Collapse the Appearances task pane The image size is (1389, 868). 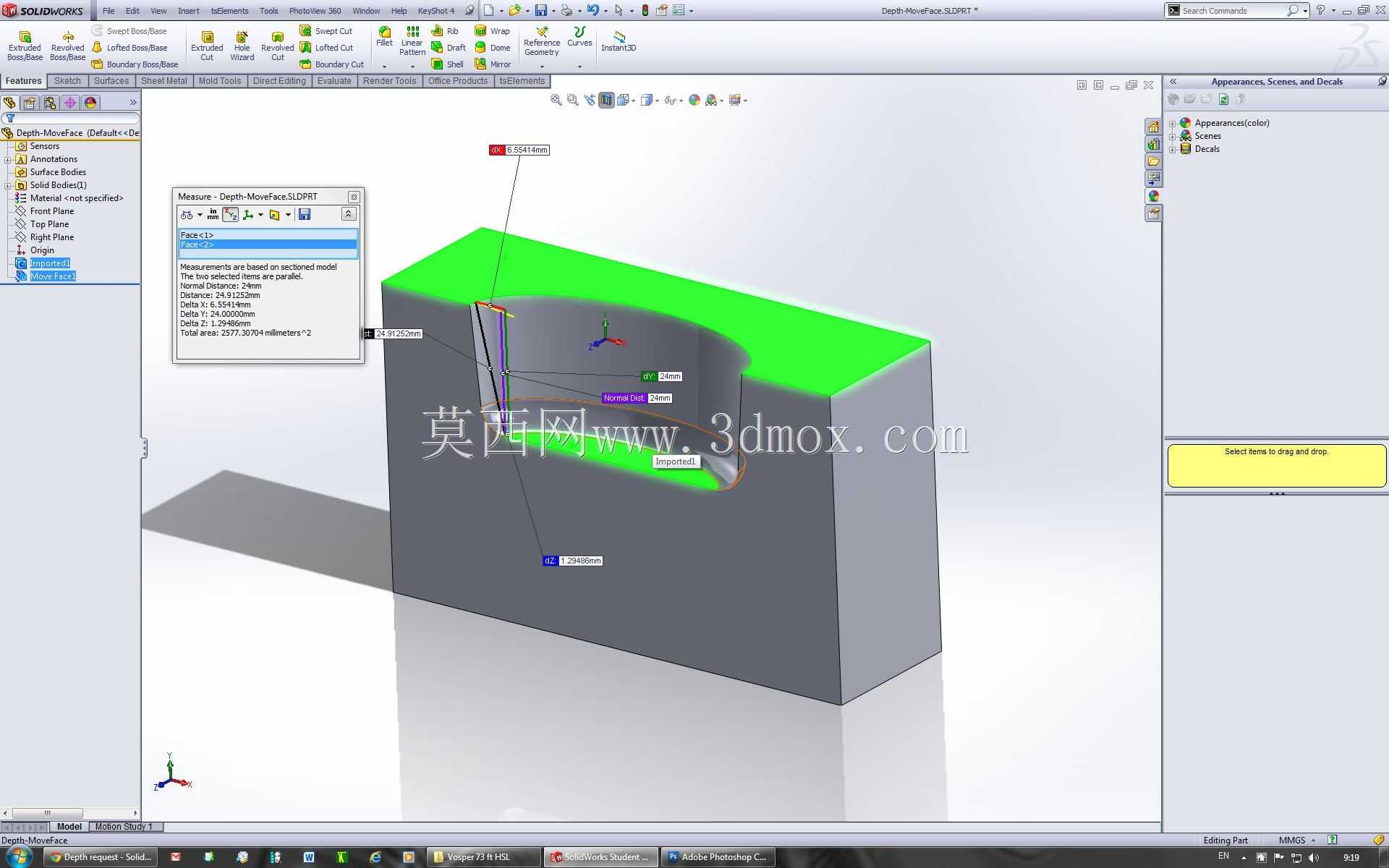coord(1173,82)
